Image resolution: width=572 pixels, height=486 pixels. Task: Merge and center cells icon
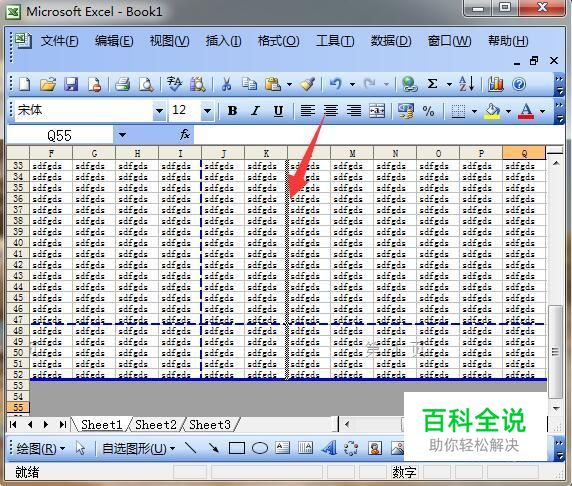(377, 111)
